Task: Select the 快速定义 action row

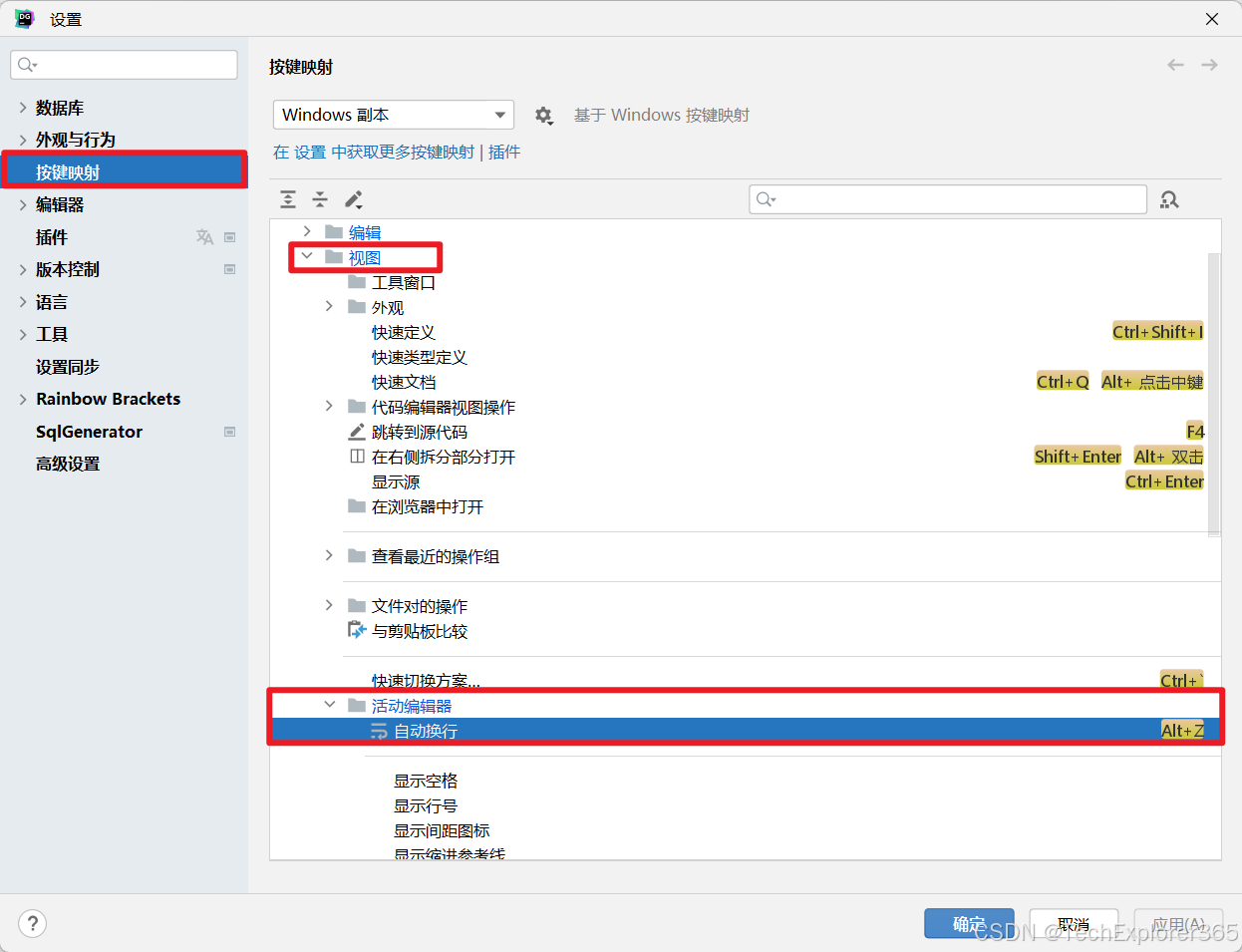Action: (745, 332)
